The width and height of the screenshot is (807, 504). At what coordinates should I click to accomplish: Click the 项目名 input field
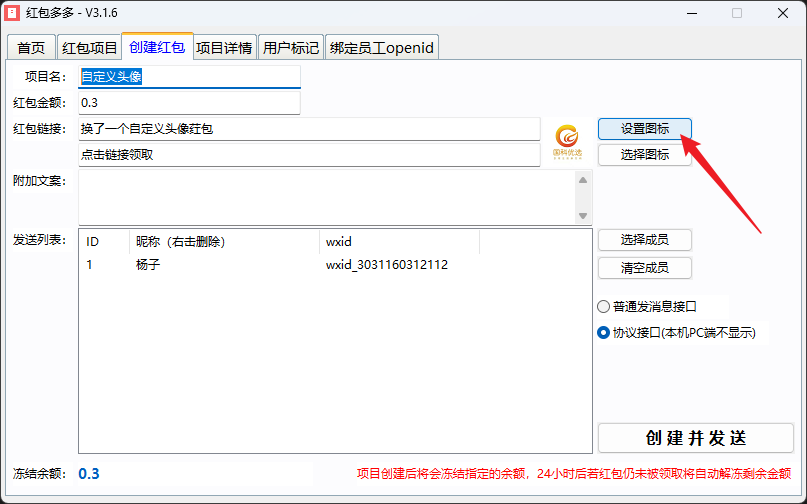pyautogui.click(x=189, y=77)
